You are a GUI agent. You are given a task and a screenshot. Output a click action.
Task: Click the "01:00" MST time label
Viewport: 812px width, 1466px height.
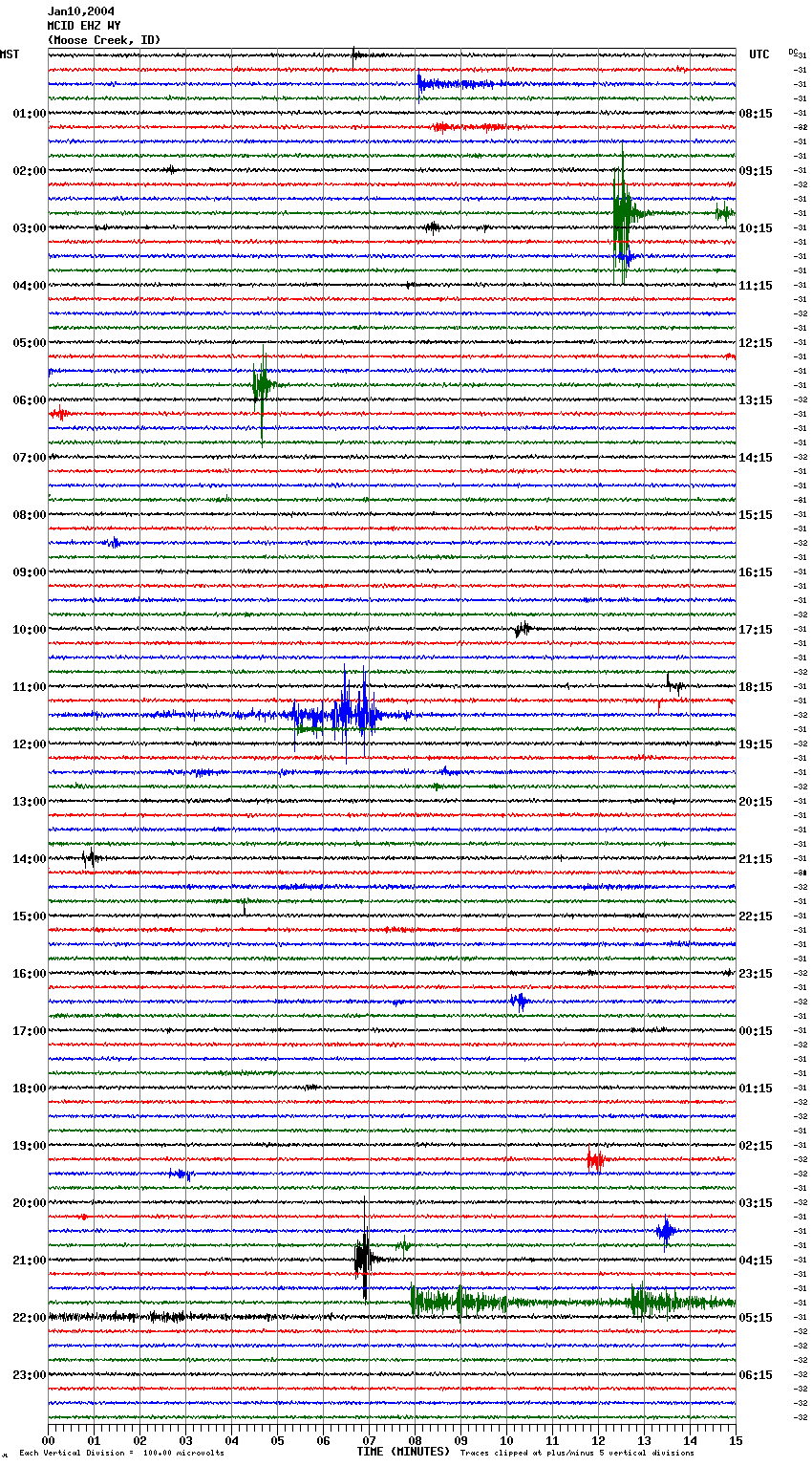tap(30, 114)
